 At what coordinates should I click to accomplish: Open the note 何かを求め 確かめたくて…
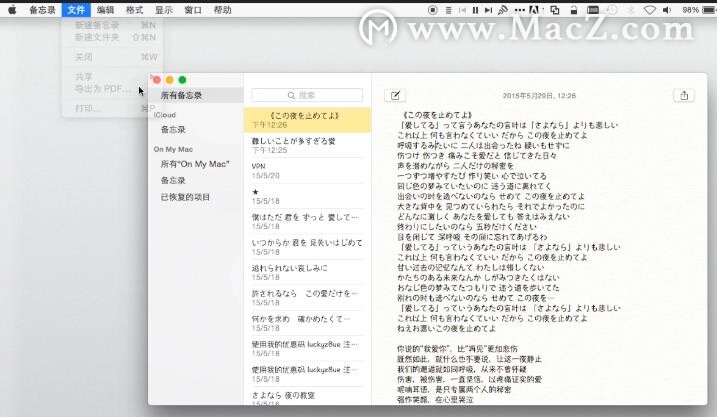pyautogui.click(x=307, y=323)
